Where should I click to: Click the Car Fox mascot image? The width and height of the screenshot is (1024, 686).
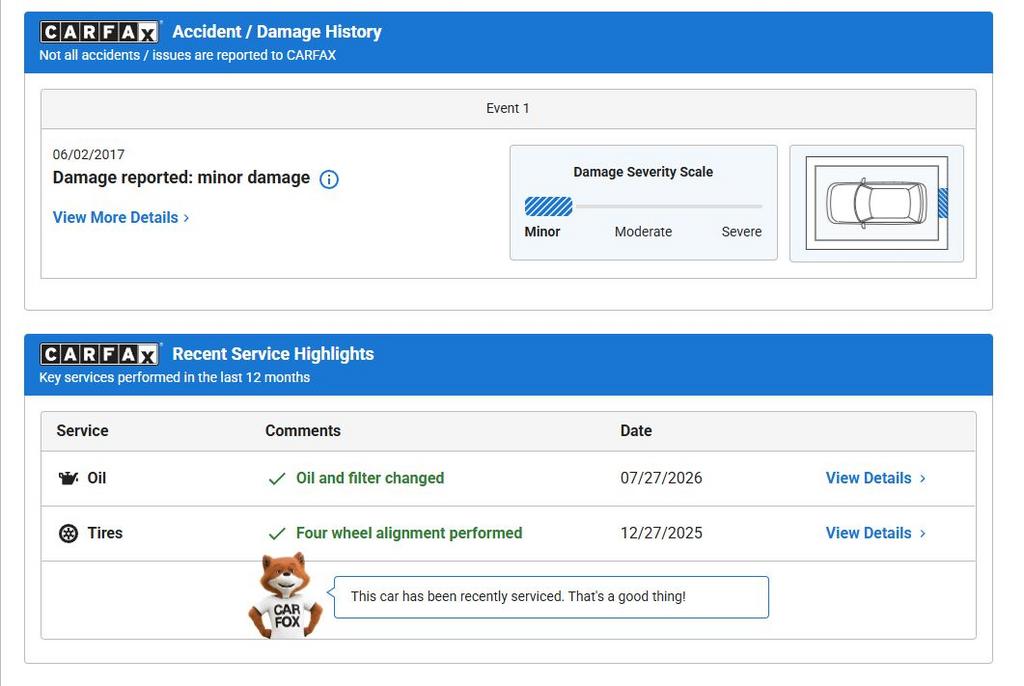pyautogui.click(x=286, y=596)
